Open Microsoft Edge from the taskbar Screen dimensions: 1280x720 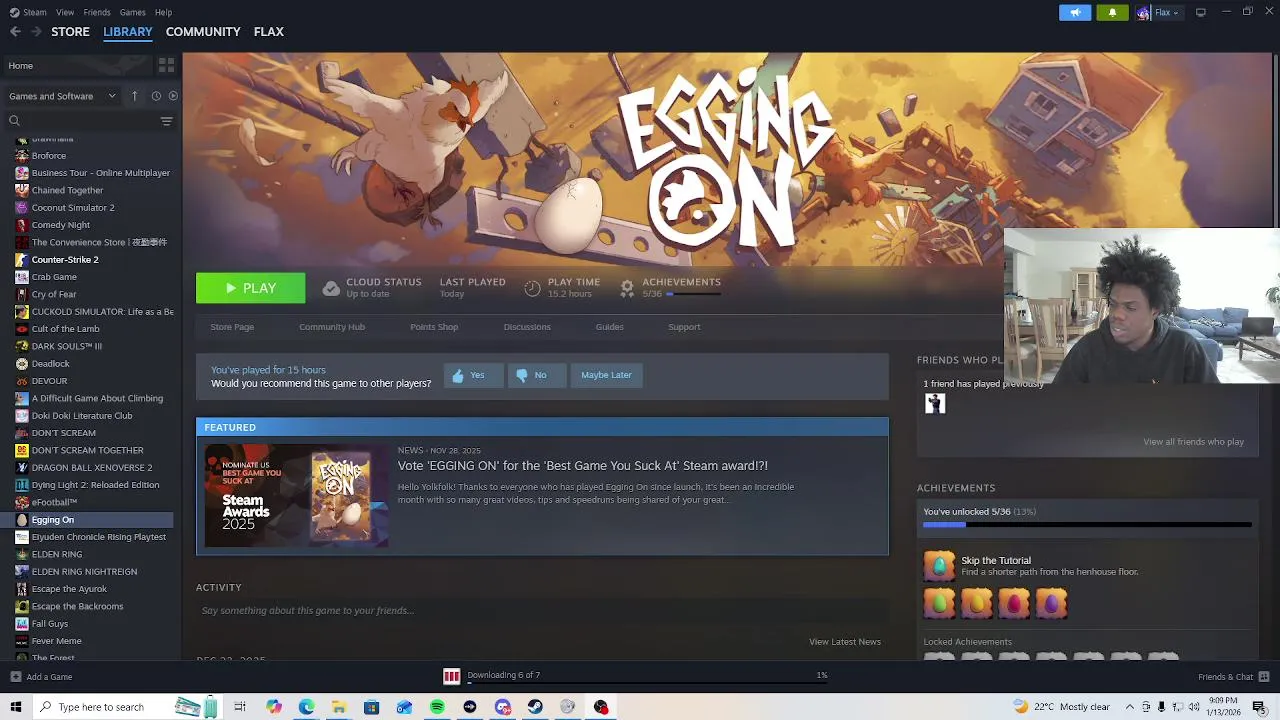click(306, 707)
